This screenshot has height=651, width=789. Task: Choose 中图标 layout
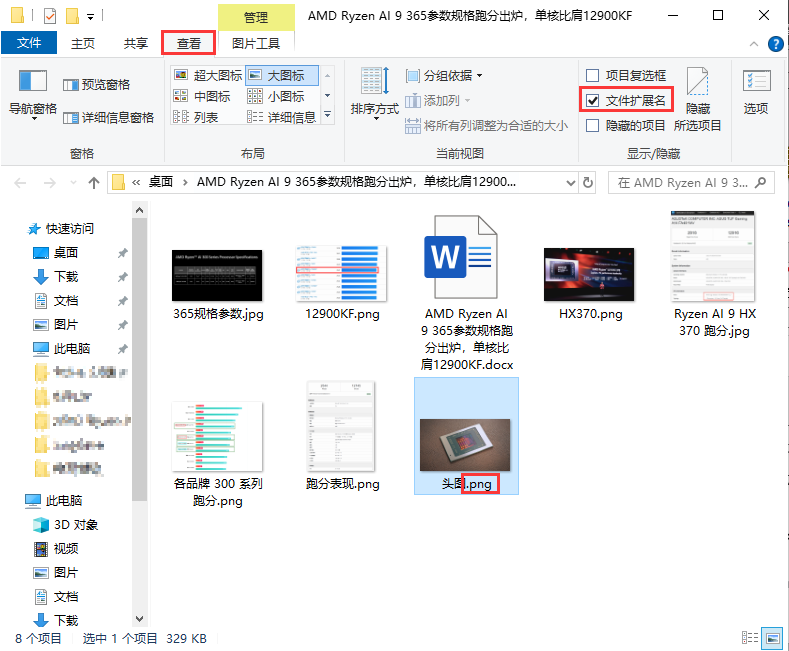click(x=202, y=96)
